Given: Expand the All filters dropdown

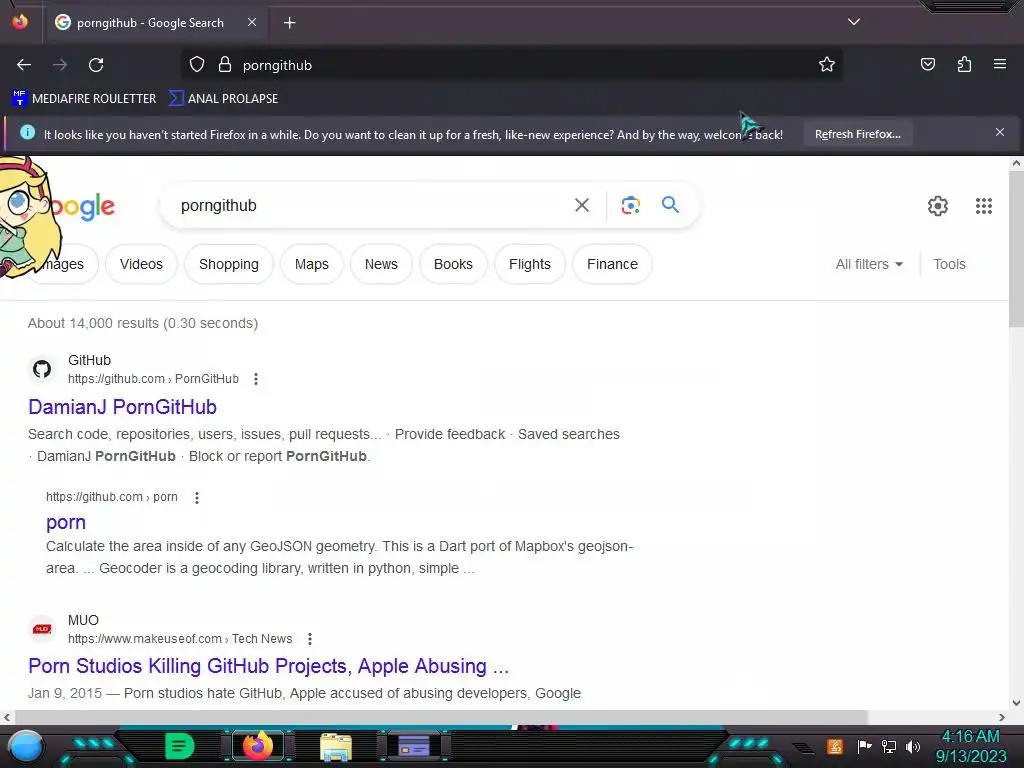Looking at the screenshot, I should [869, 264].
